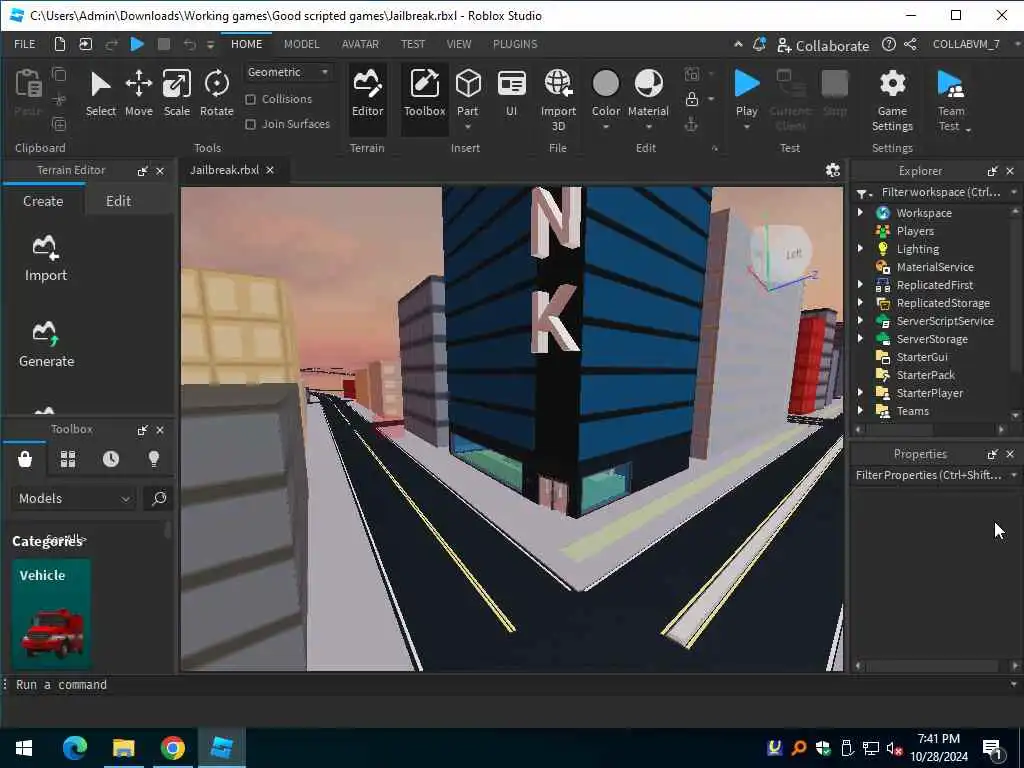The height and width of the screenshot is (768, 1024).
Task: Switch Terrain Editor to Edit tab
Action: (x=118, y=201)
